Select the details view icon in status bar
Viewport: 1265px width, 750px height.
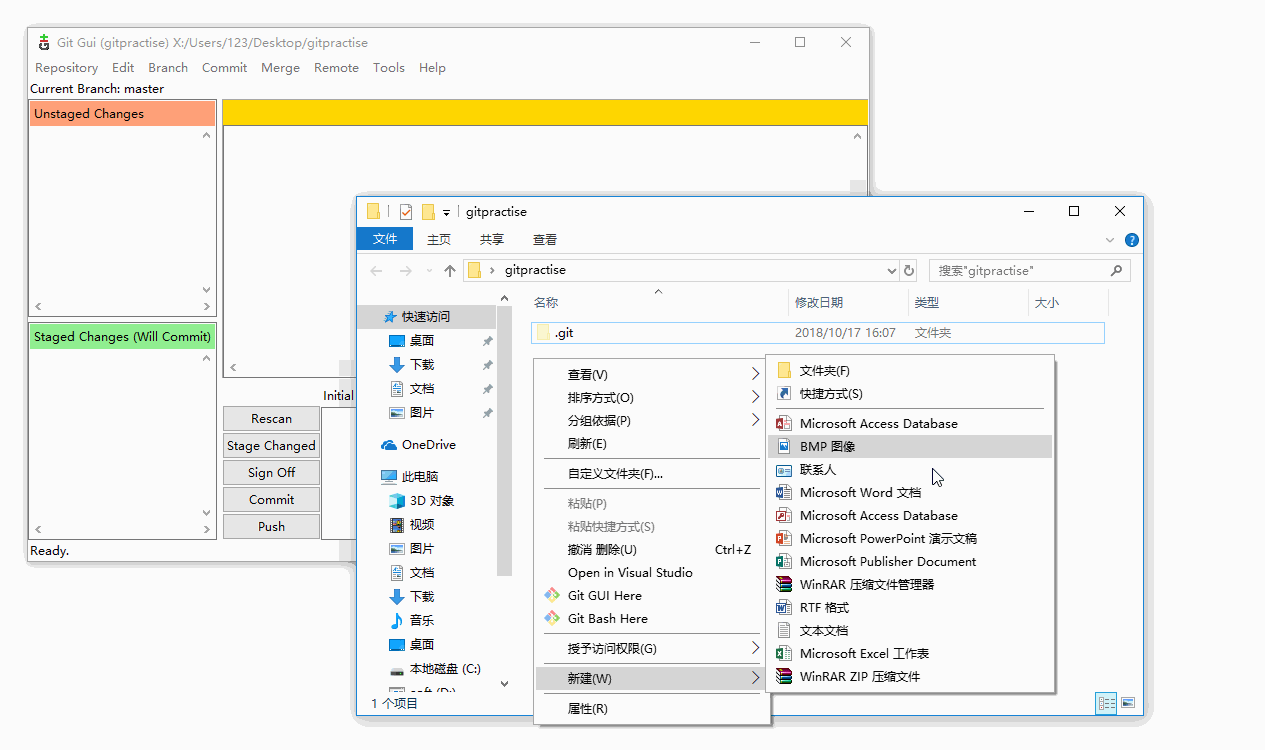coord(1106,703)
